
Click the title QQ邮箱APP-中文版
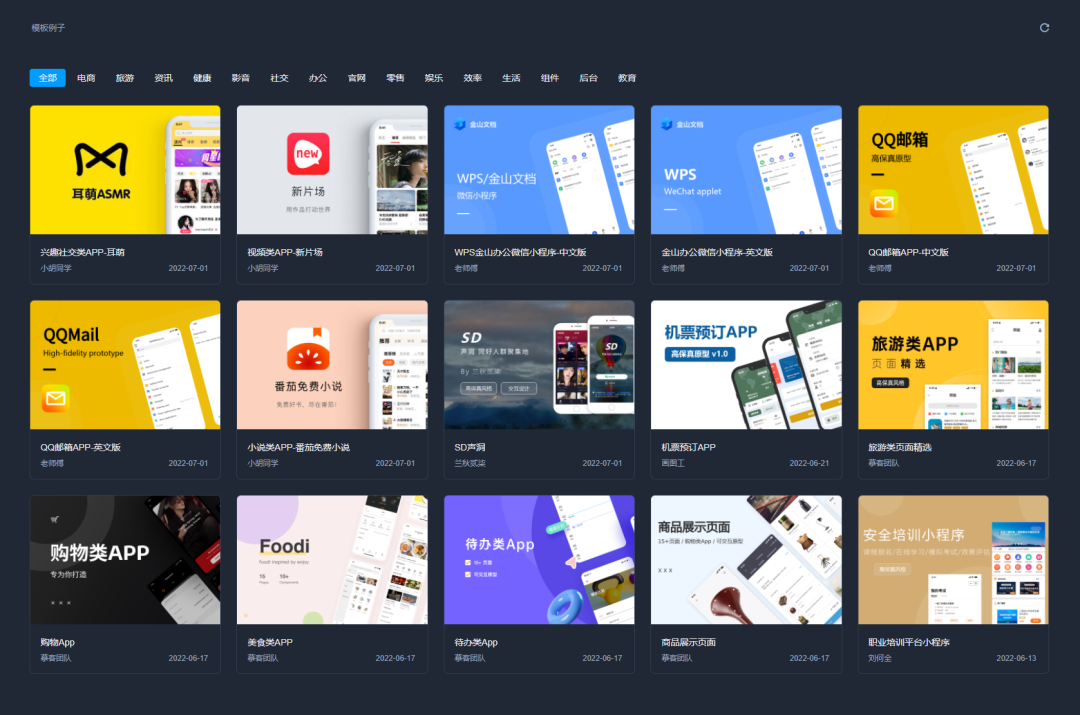[x=908, y=252]
